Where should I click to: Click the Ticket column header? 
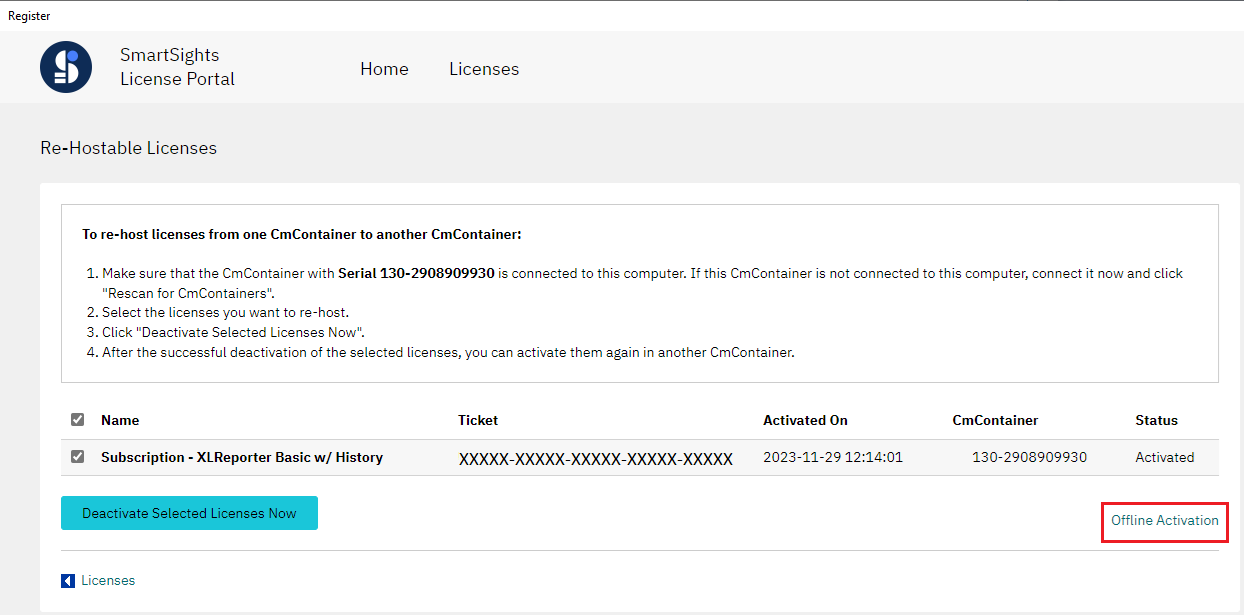coord(478,420)
